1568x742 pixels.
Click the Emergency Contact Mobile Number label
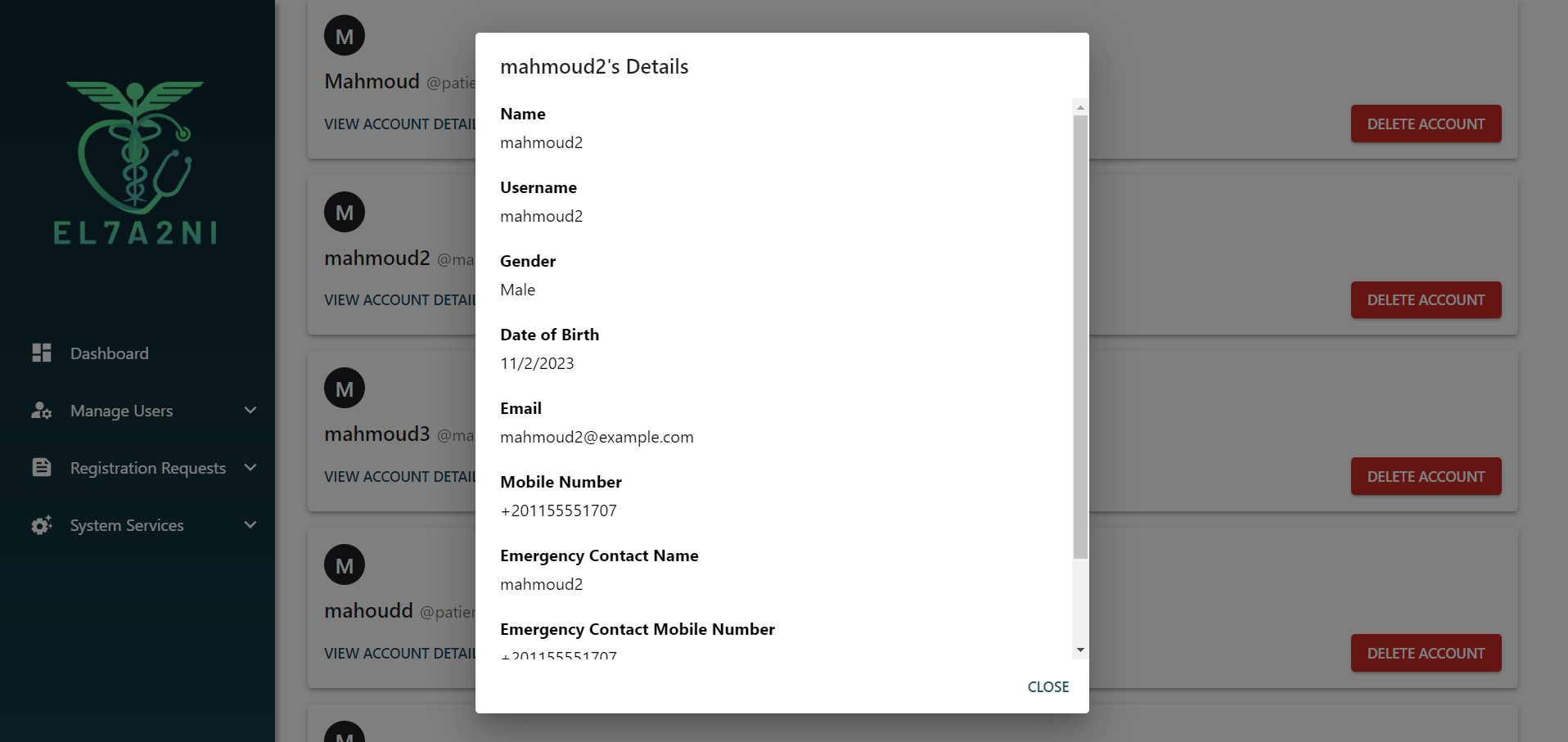638,629
